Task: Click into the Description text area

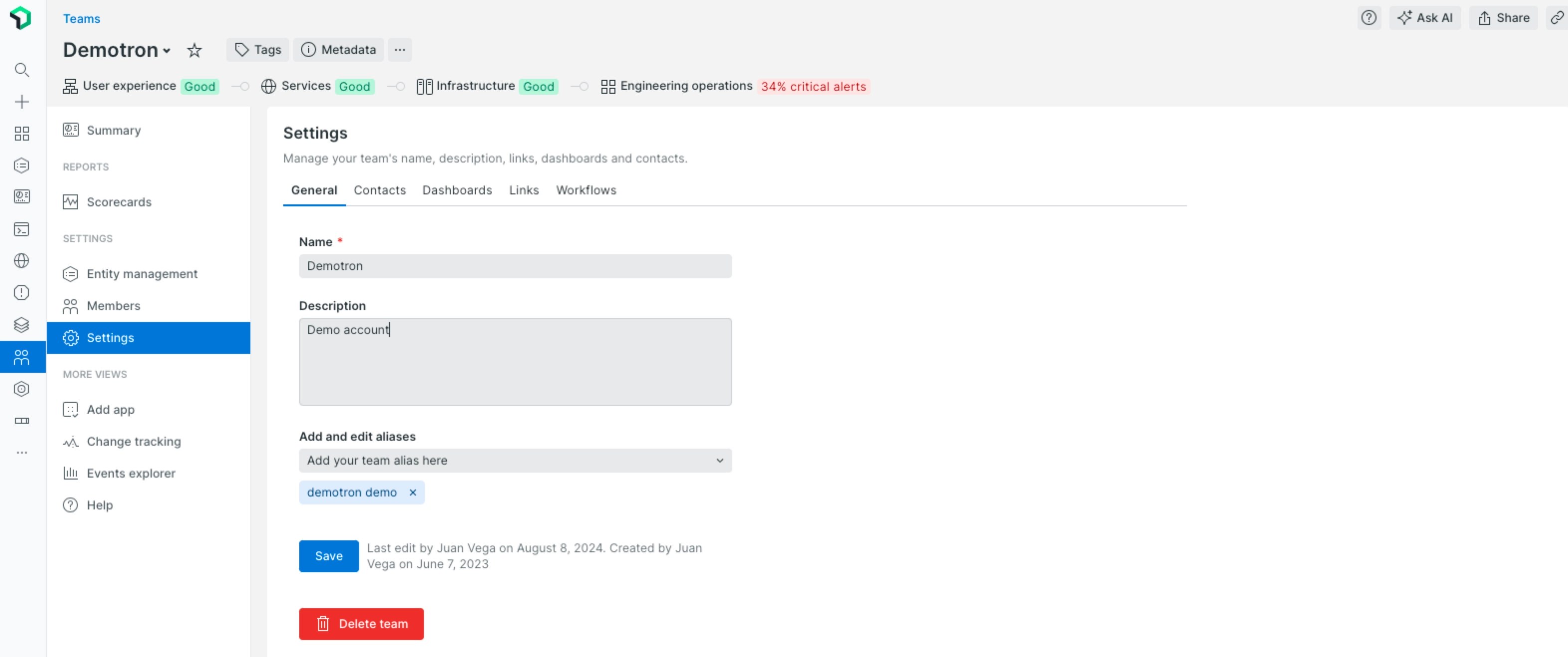Action: (x=515, y=362)
